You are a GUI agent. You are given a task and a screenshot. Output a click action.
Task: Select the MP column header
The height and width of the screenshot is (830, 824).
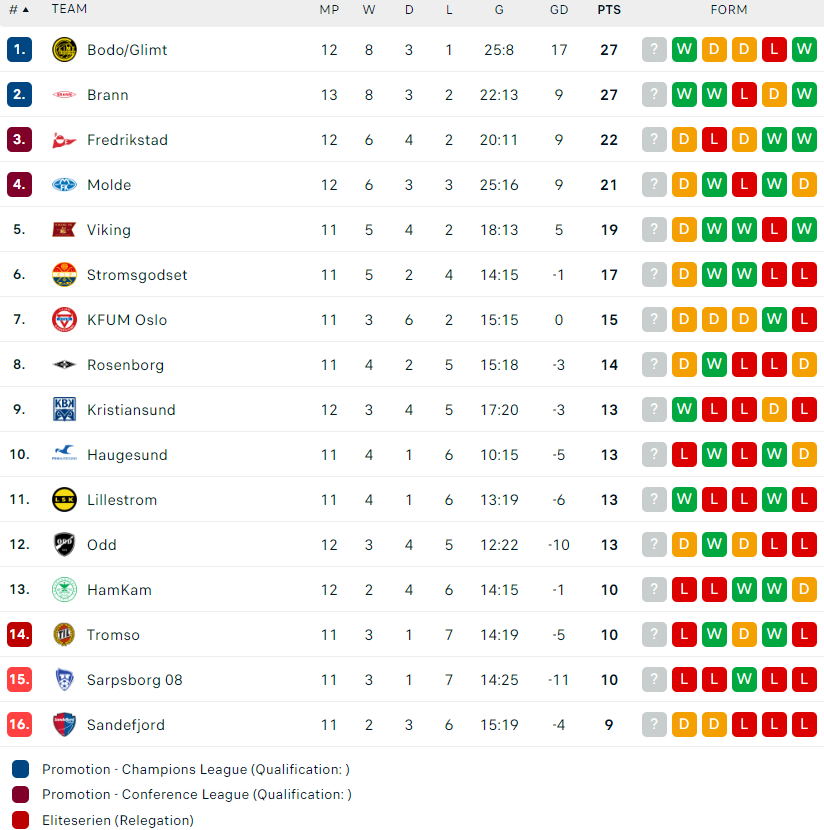point(329,10)
